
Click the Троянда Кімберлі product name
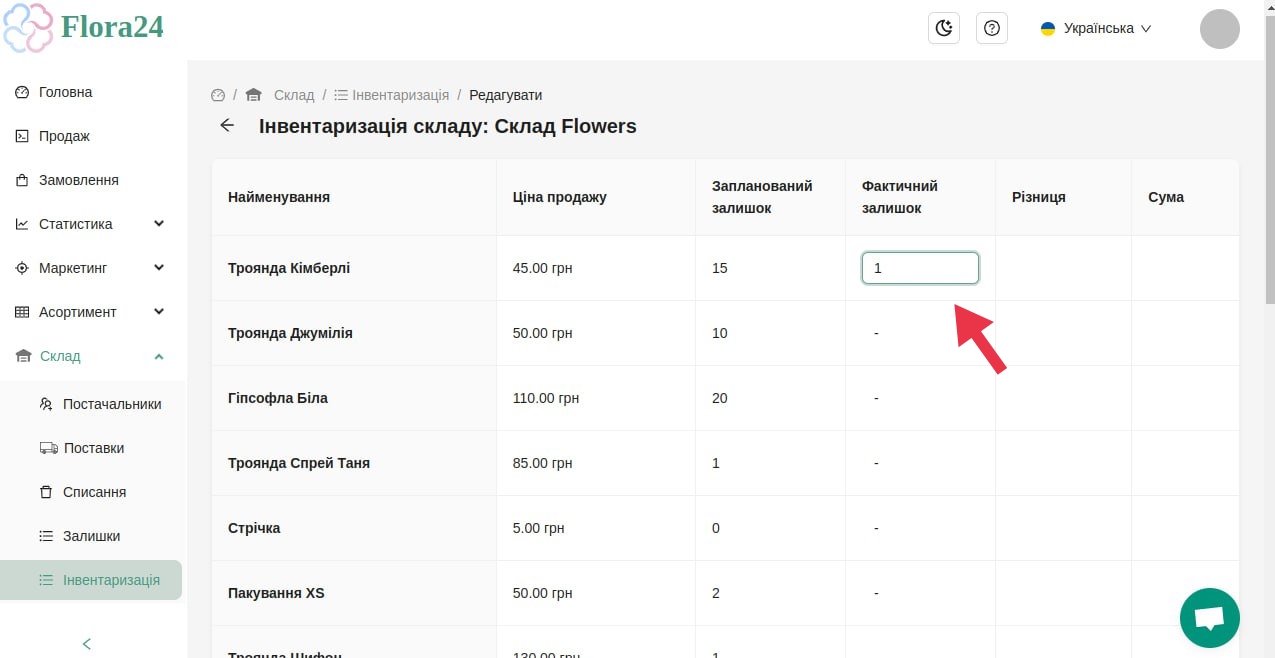(289, 268)
